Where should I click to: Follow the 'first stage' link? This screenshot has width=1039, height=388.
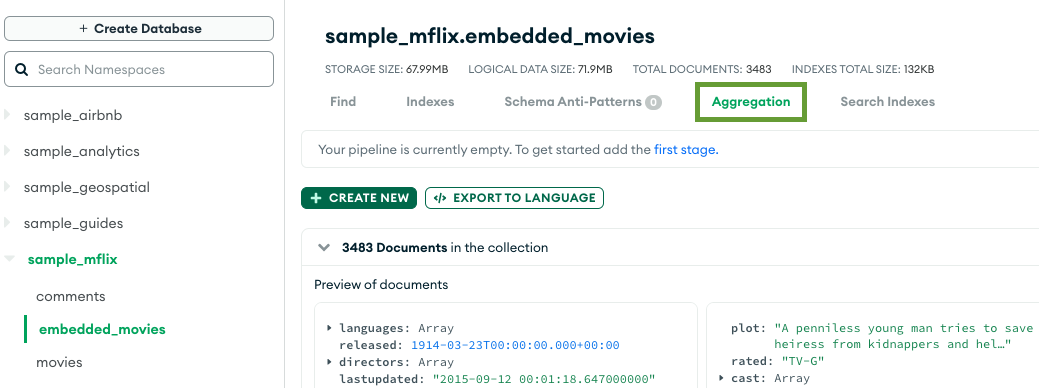pos(686,150)
